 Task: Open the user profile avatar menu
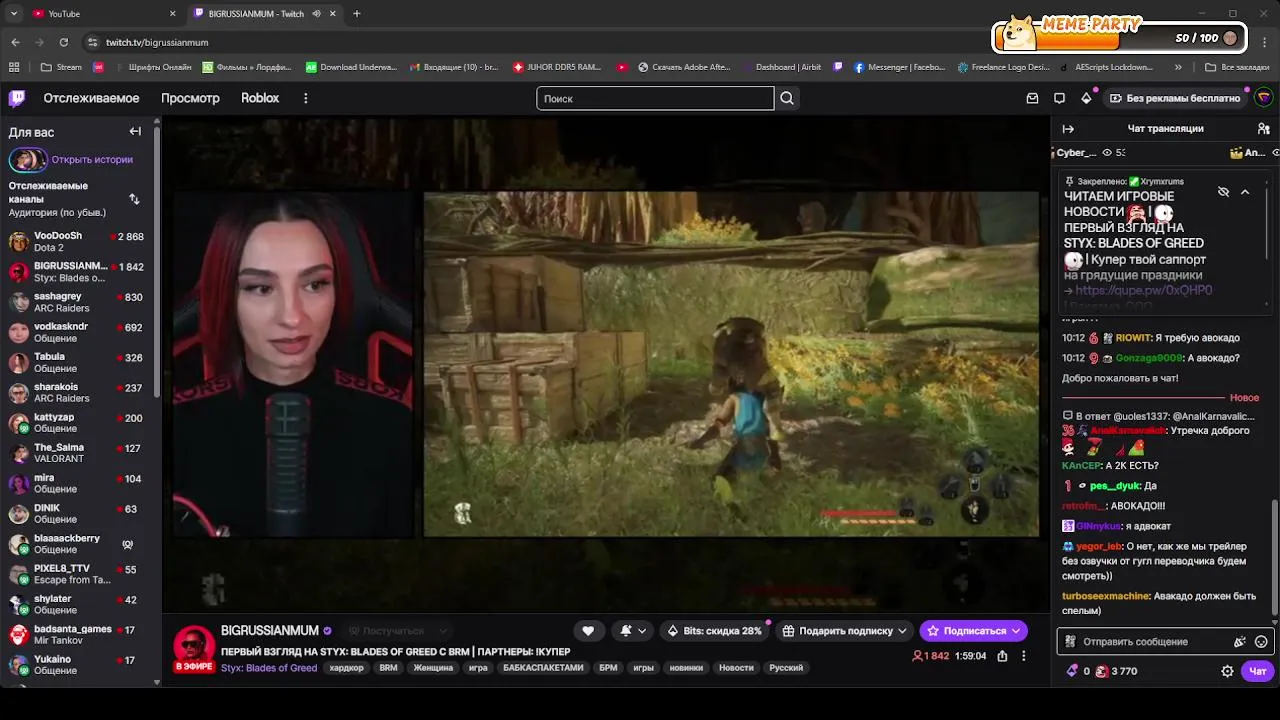pyautogui.click(x=1264, y=98)
